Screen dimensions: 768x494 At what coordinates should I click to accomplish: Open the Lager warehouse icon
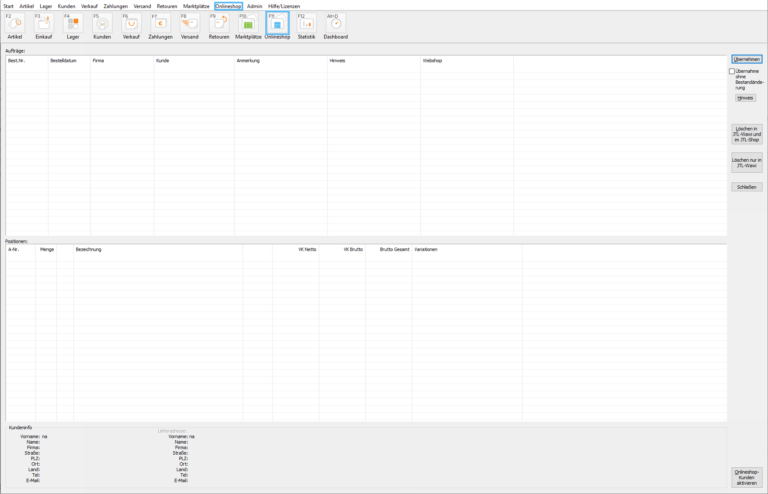(x=73, y=24)
